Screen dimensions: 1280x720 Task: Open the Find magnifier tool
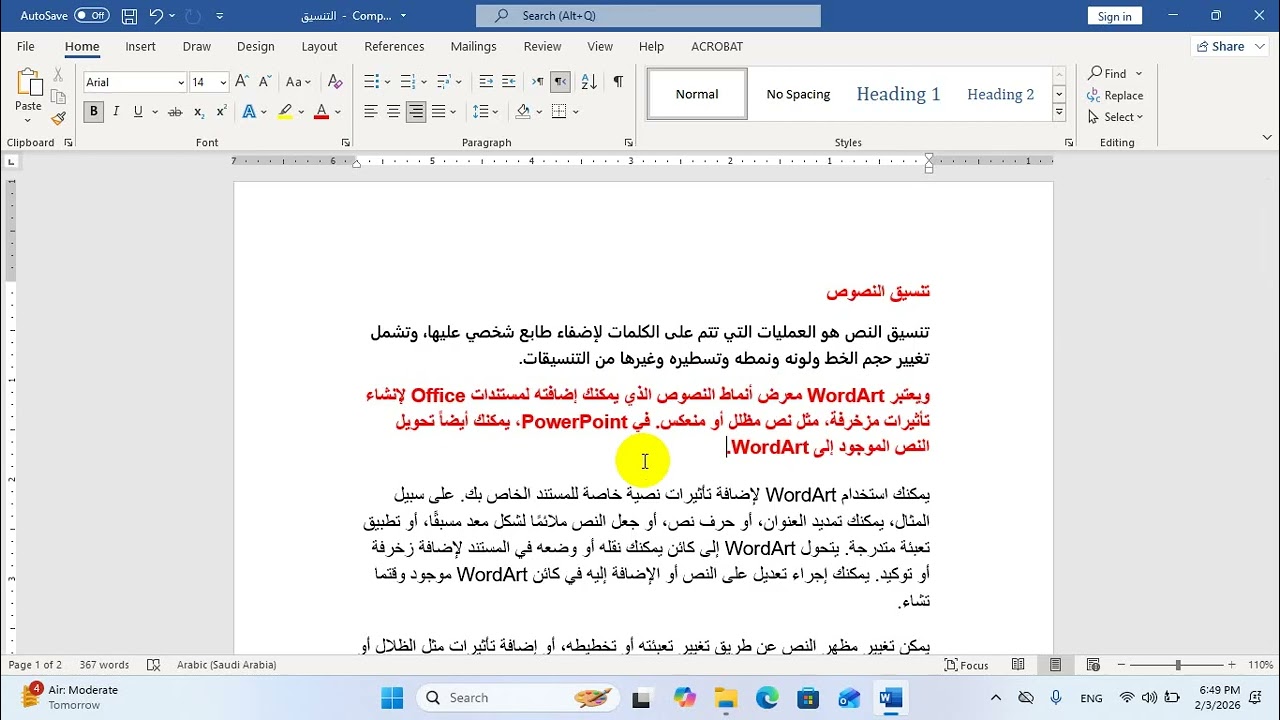click(x=1108, y=73)
